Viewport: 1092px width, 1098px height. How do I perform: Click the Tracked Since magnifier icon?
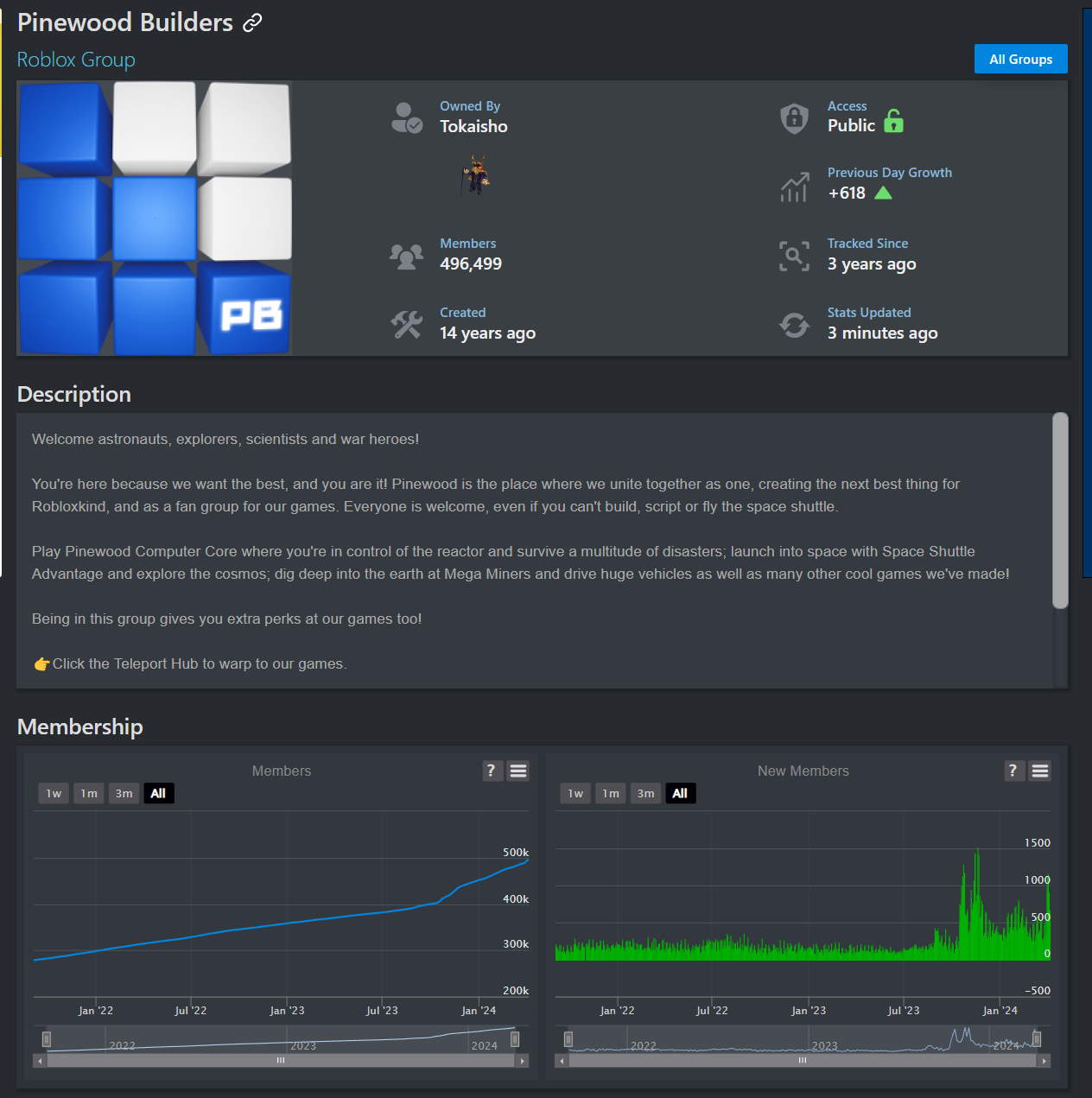[x=794, y=256]
